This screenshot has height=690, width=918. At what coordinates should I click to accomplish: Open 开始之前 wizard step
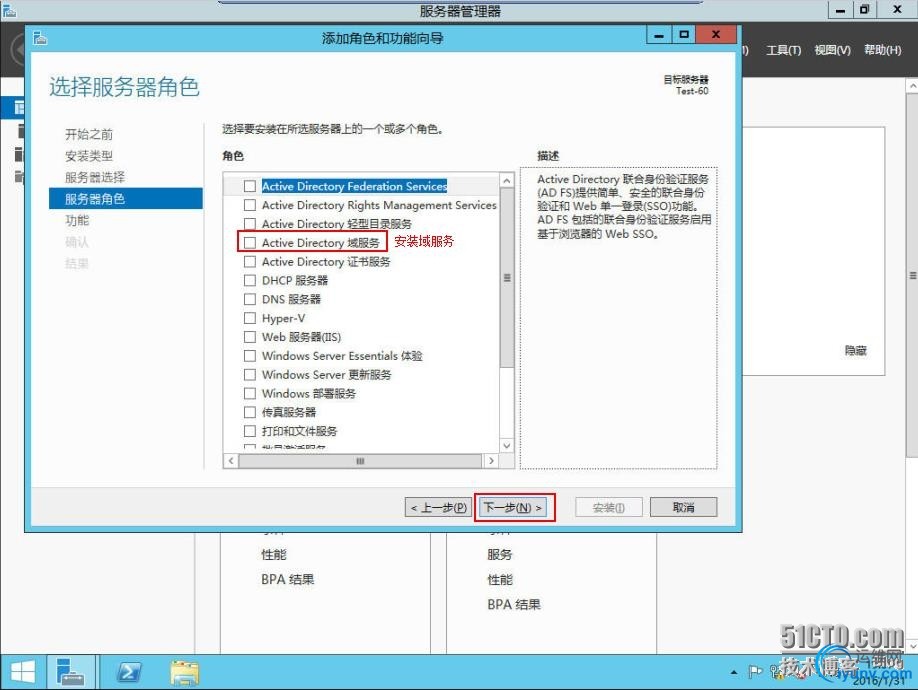89,134
